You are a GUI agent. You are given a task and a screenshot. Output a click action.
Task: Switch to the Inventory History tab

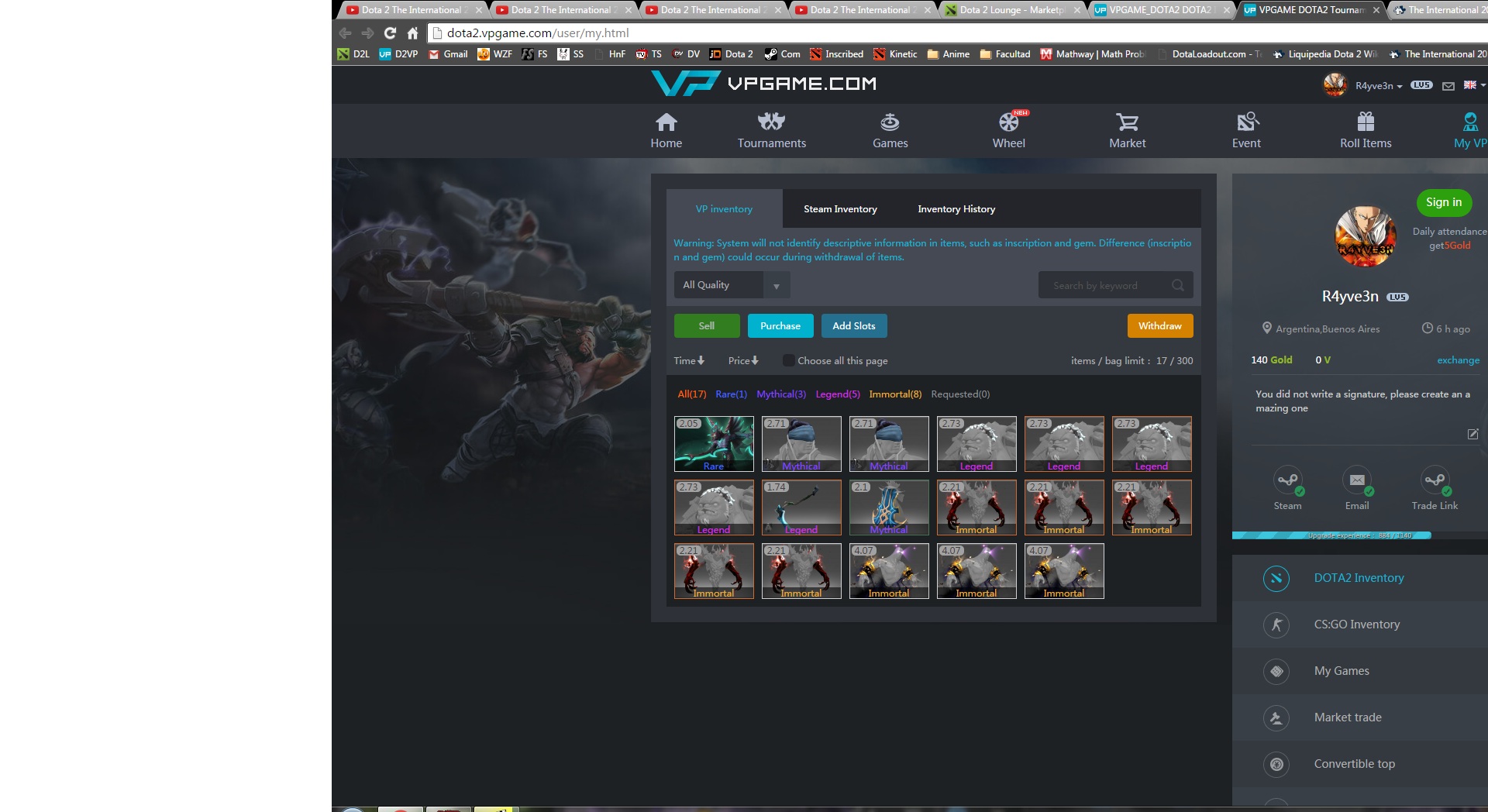(956, 209)
